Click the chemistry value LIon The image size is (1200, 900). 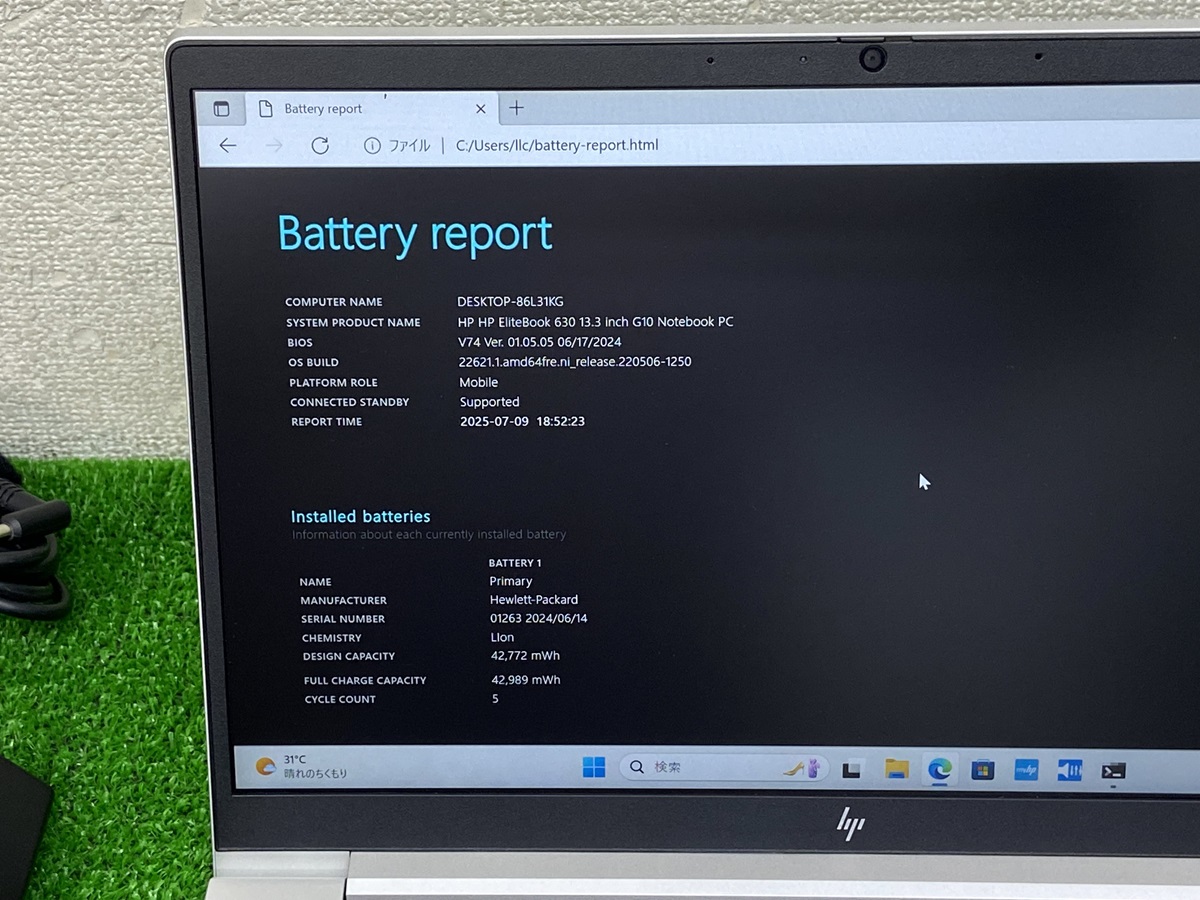pyautogui.click(x=502, y=637)
